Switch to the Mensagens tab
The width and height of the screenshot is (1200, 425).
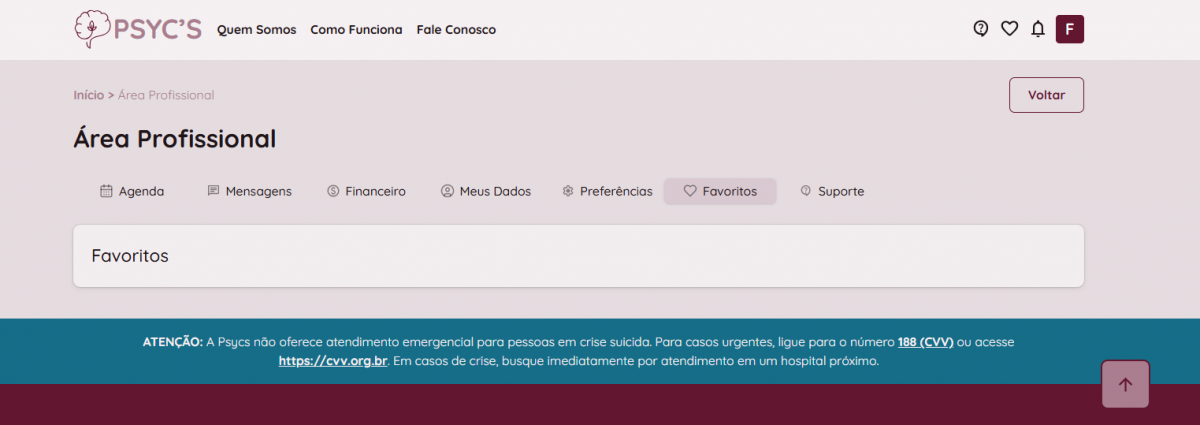tap(249, 191)
